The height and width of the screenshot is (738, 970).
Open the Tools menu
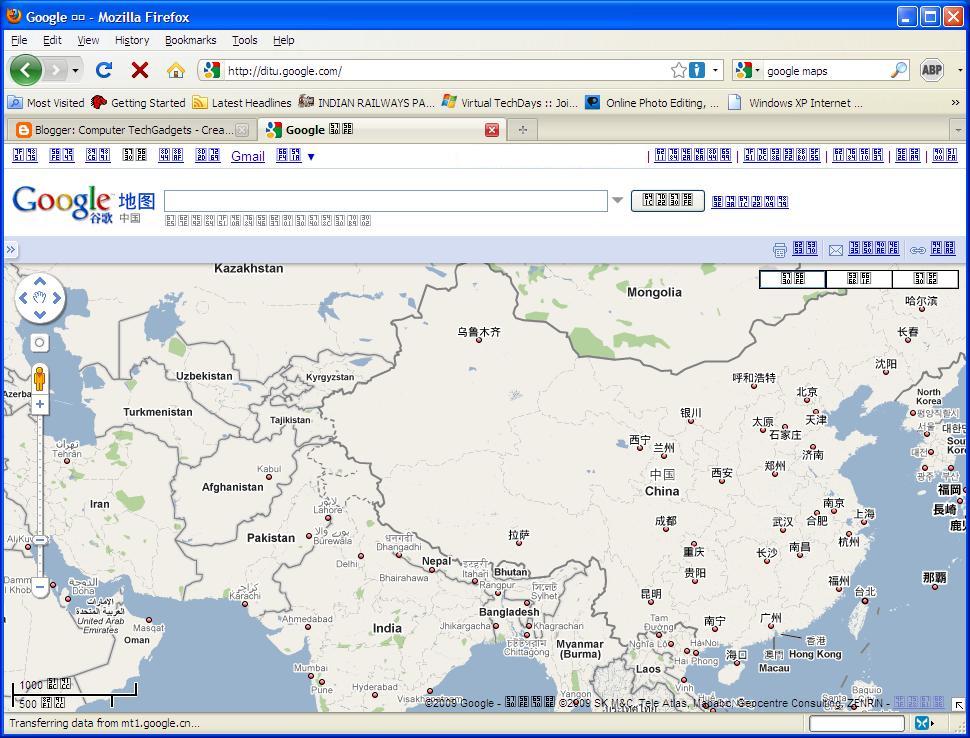pos(244,40)
